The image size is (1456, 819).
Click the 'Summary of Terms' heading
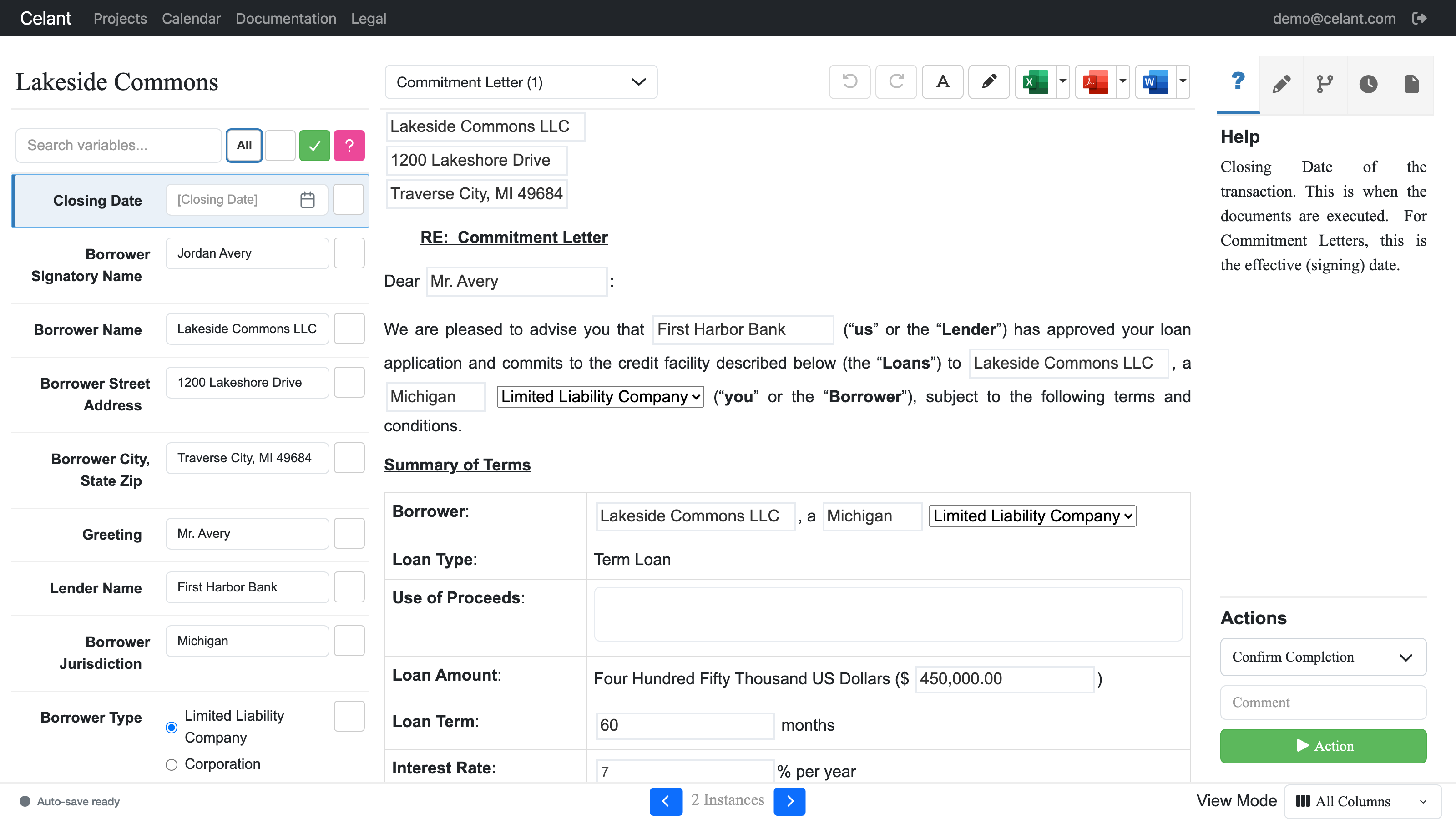(x=457, y=465)
